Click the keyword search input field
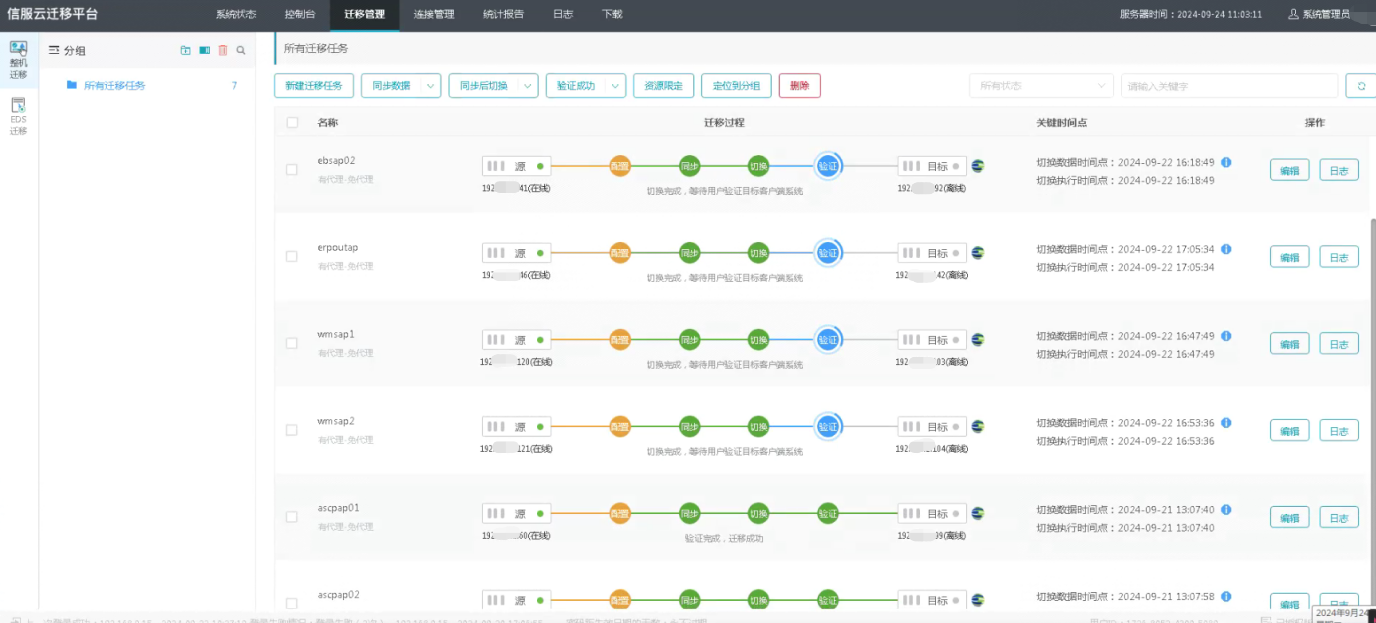This screenshot has width=1376, height=623. [x=1228, y=86]
